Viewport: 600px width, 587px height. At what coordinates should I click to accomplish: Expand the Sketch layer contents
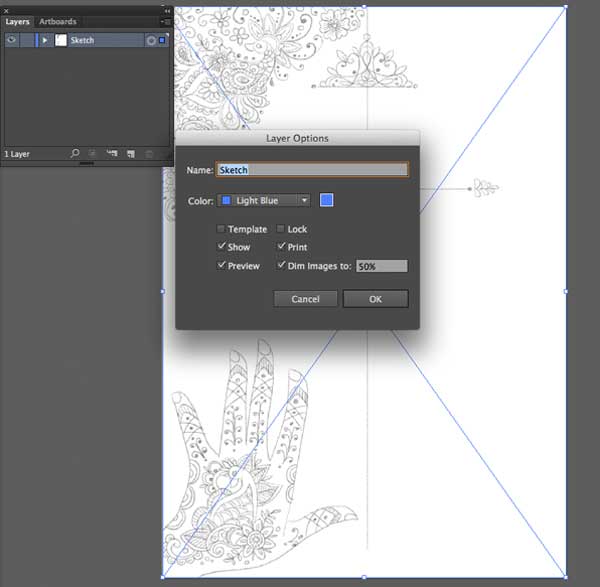click(x=45, y=40)
